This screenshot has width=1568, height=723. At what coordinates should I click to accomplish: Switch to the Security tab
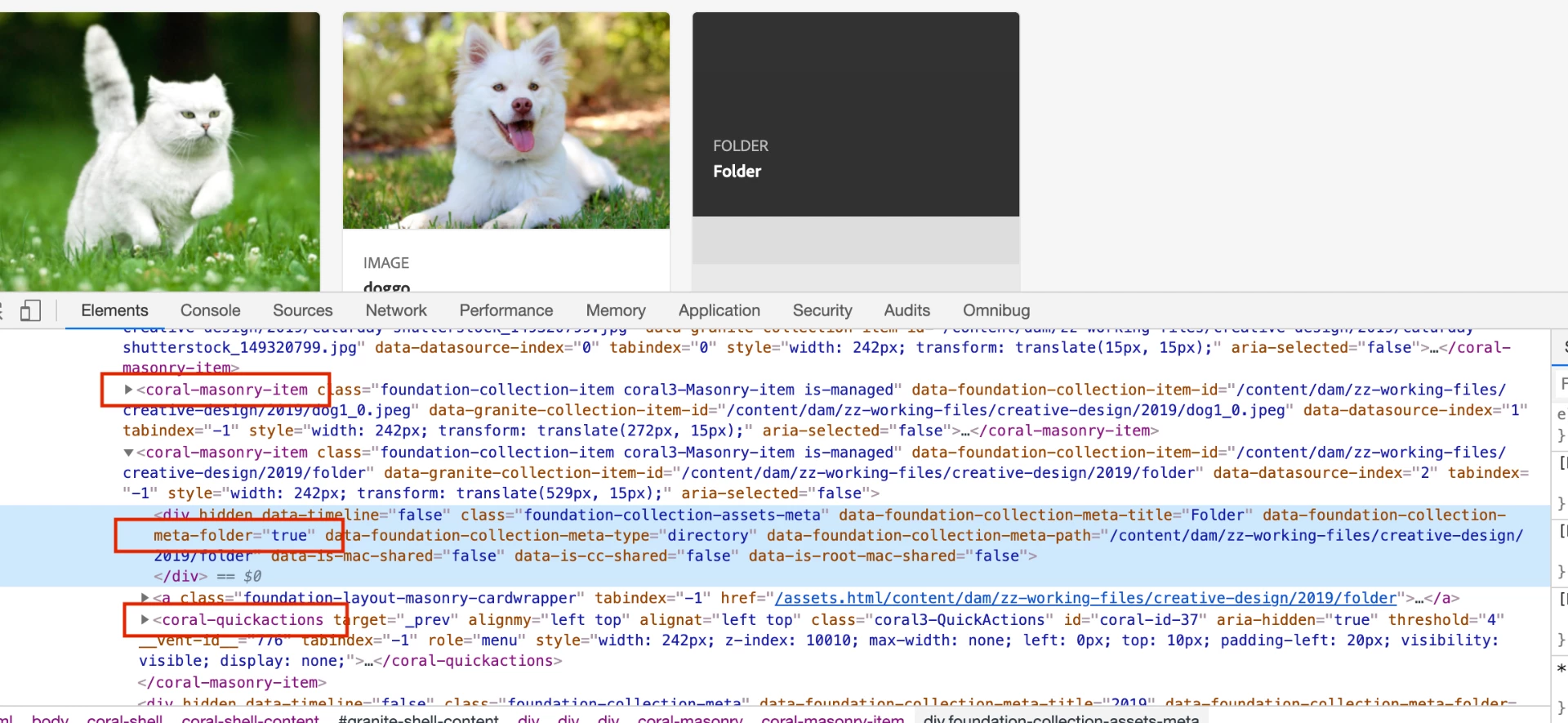pyautogui.click(x=822, y=310)
